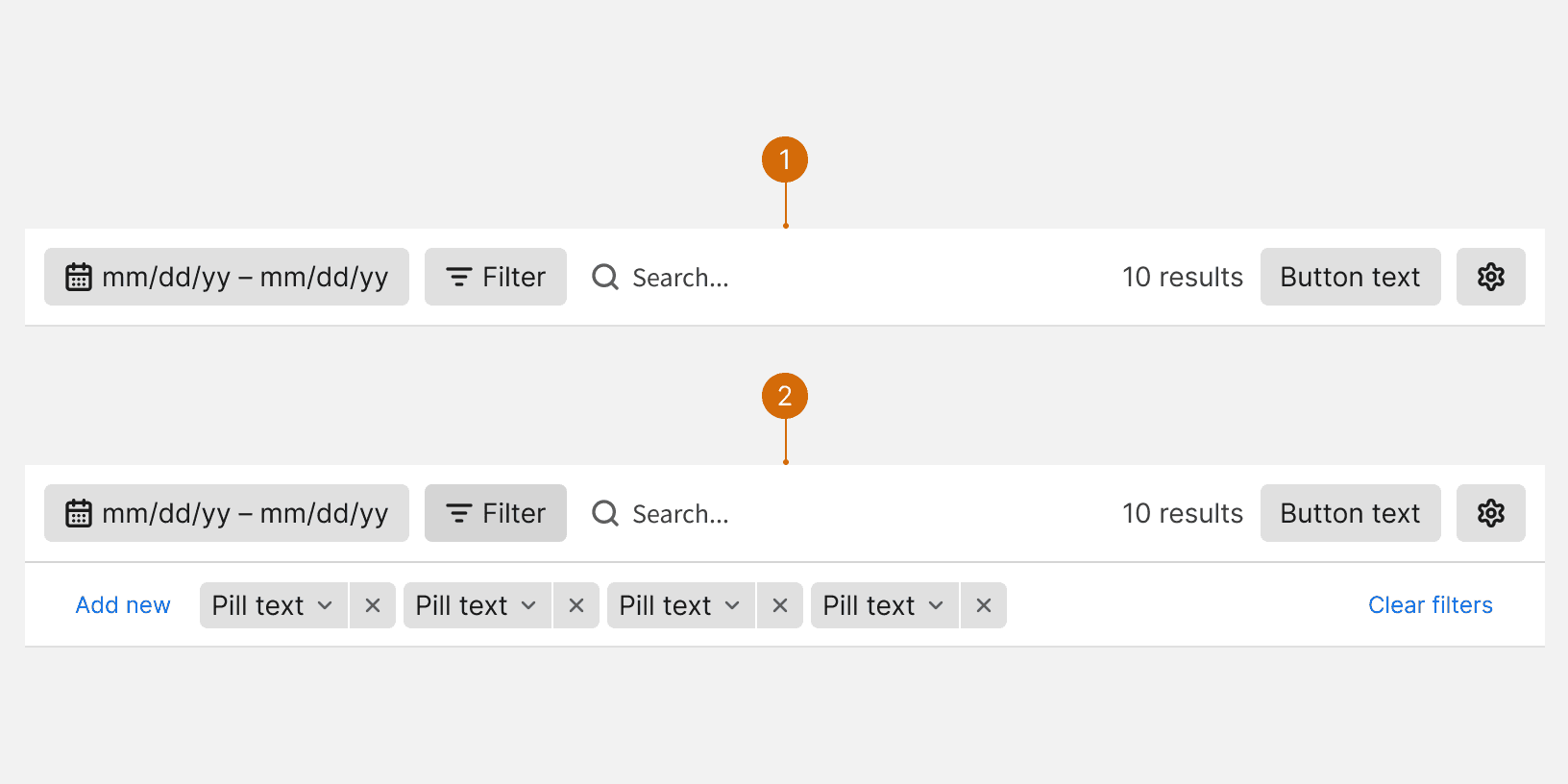Click Clear filters link
Viewport: 1568px width, 784px height.
(1431, 605)
